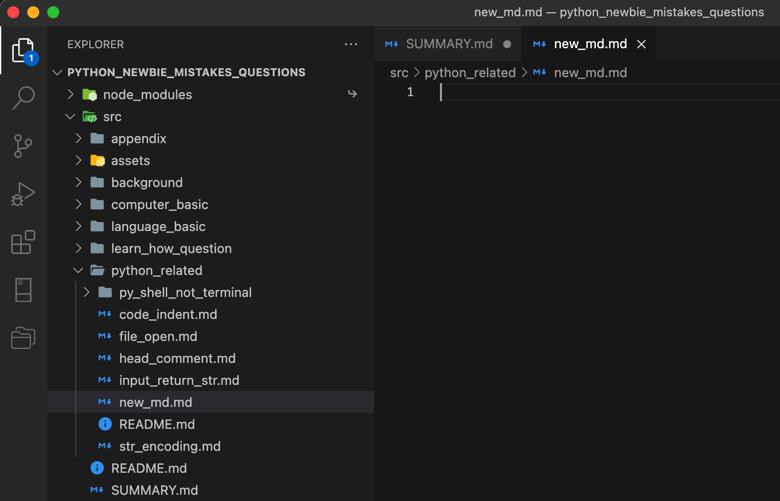Open Explorer more actions ellipsis menu

351,44
